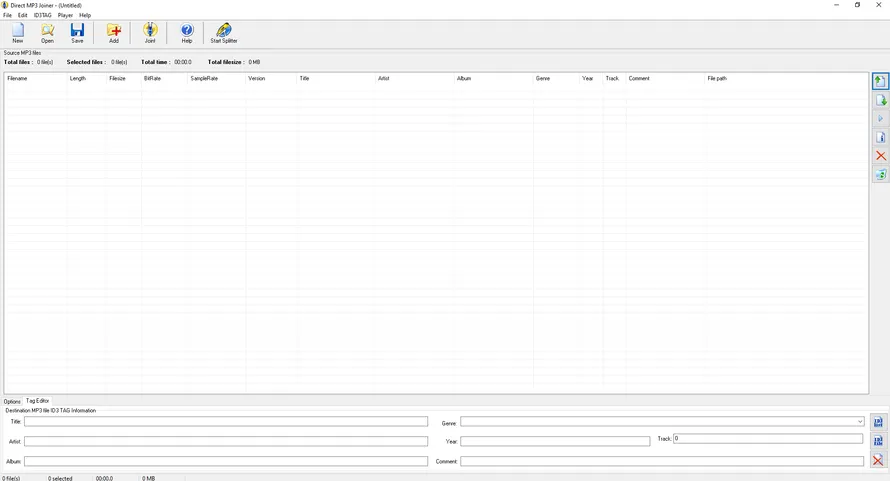Close the Direct MP3 Joiner window
890x481 pixels.
[x=879, y=5]
